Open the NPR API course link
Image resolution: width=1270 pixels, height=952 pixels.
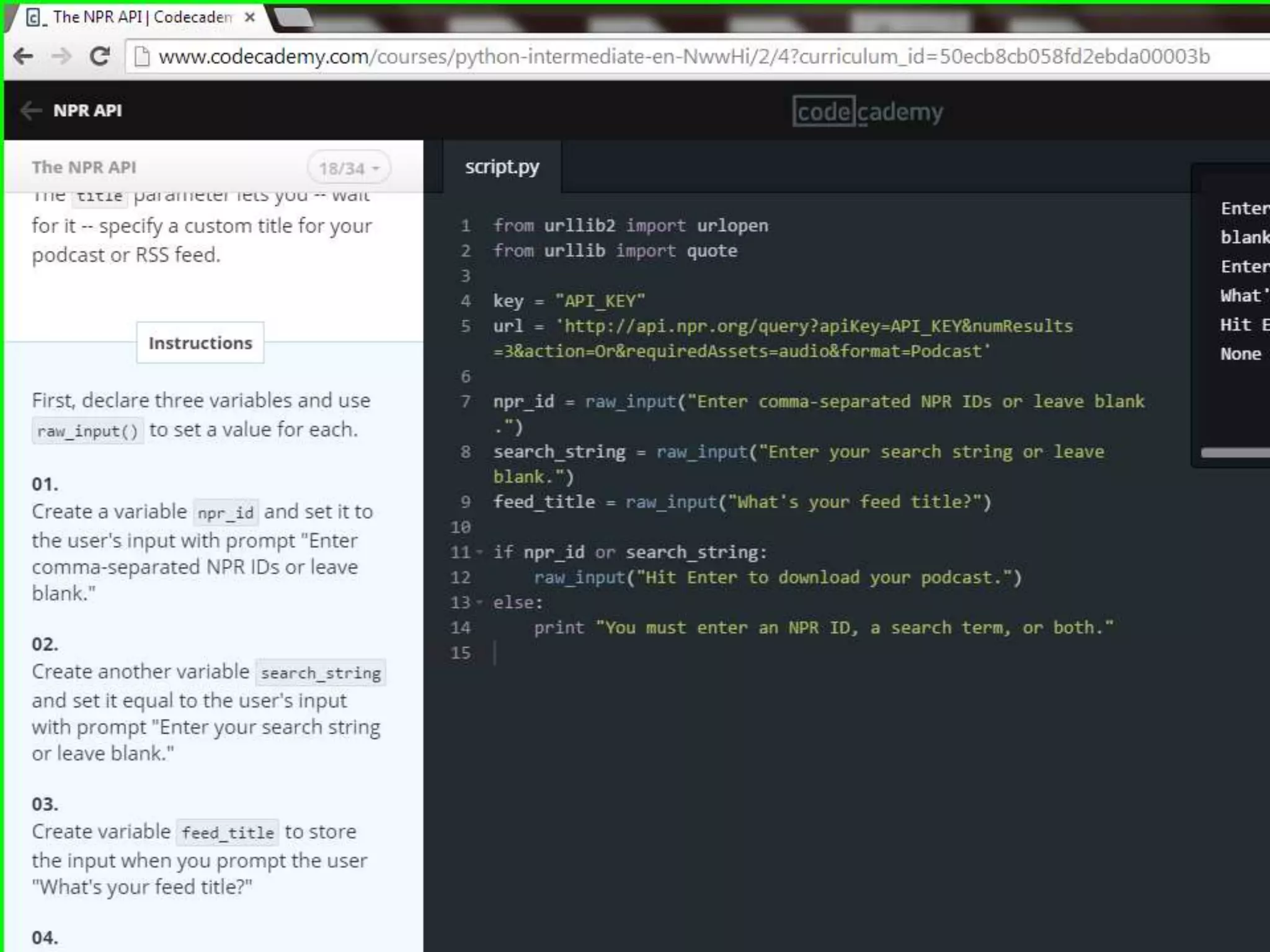pyautogui.click(x=87, y=110)
